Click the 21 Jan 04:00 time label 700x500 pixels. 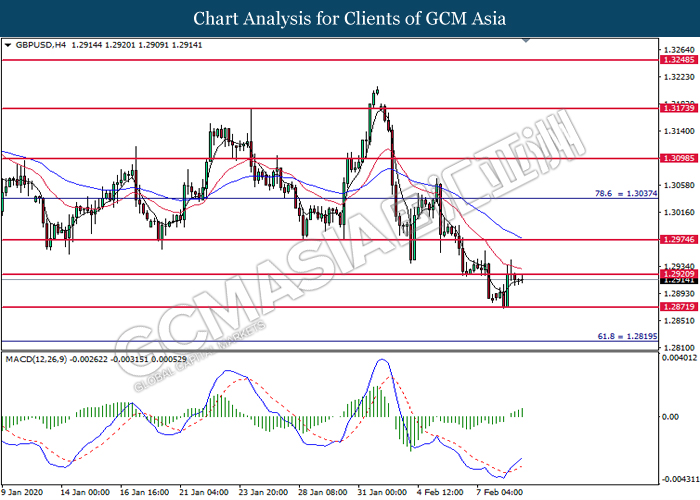click(x=204, y=492)
